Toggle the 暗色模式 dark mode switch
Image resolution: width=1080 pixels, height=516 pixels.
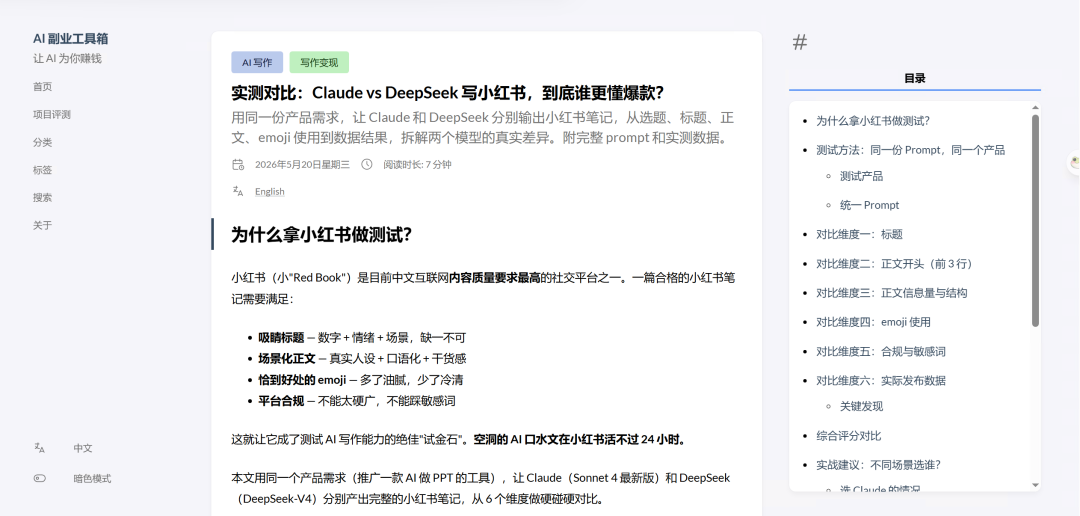tap(39, 478)
